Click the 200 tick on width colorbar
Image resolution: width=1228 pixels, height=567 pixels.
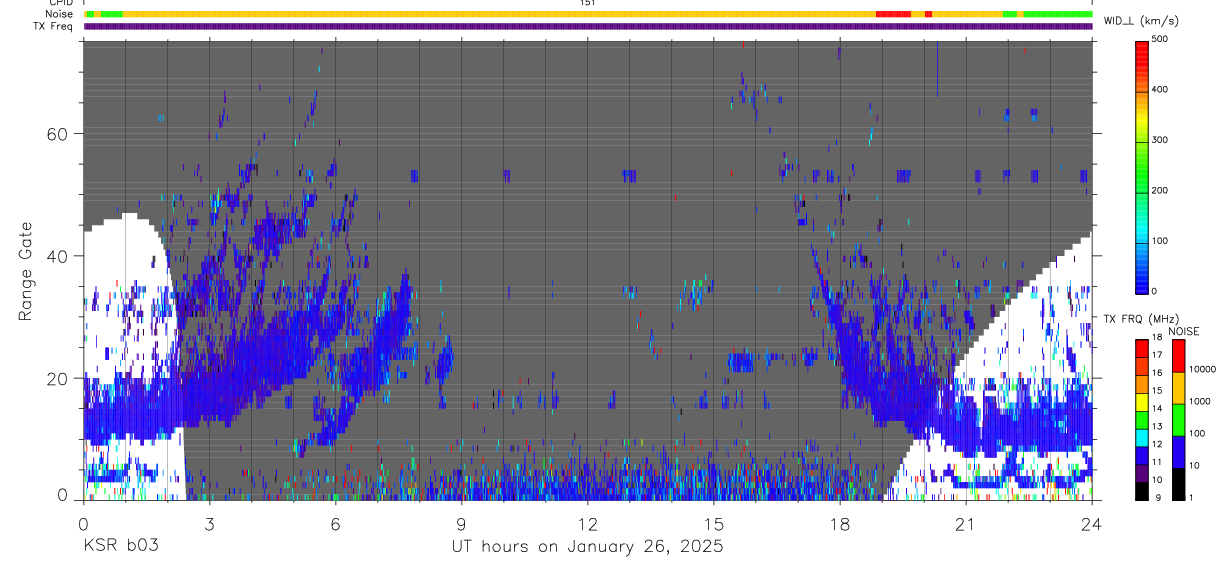click(1161, 190)
